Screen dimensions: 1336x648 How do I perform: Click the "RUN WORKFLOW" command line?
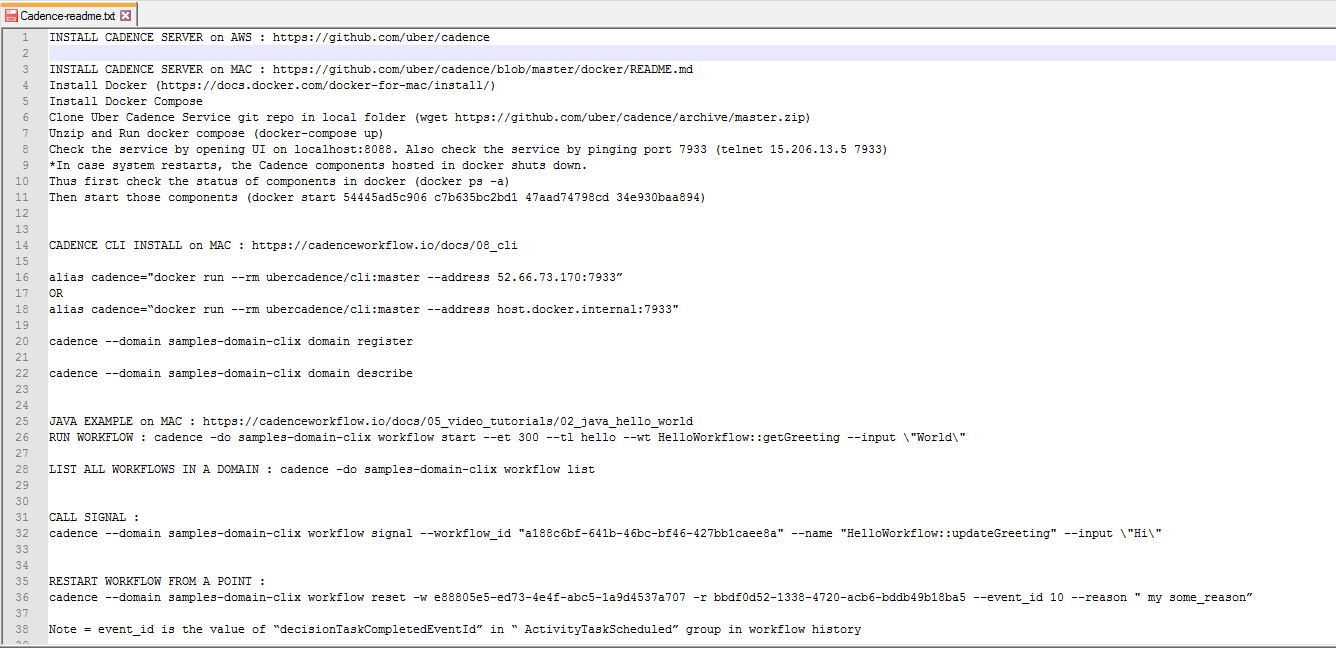click(507, 437)
